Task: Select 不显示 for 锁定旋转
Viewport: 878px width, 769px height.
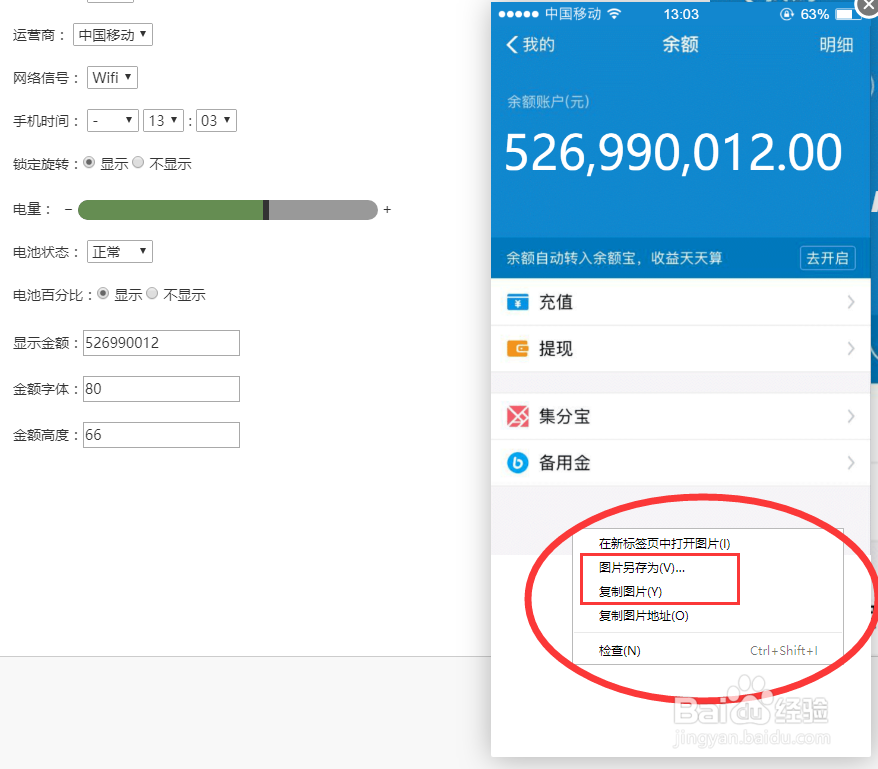Action: [138, 162]
